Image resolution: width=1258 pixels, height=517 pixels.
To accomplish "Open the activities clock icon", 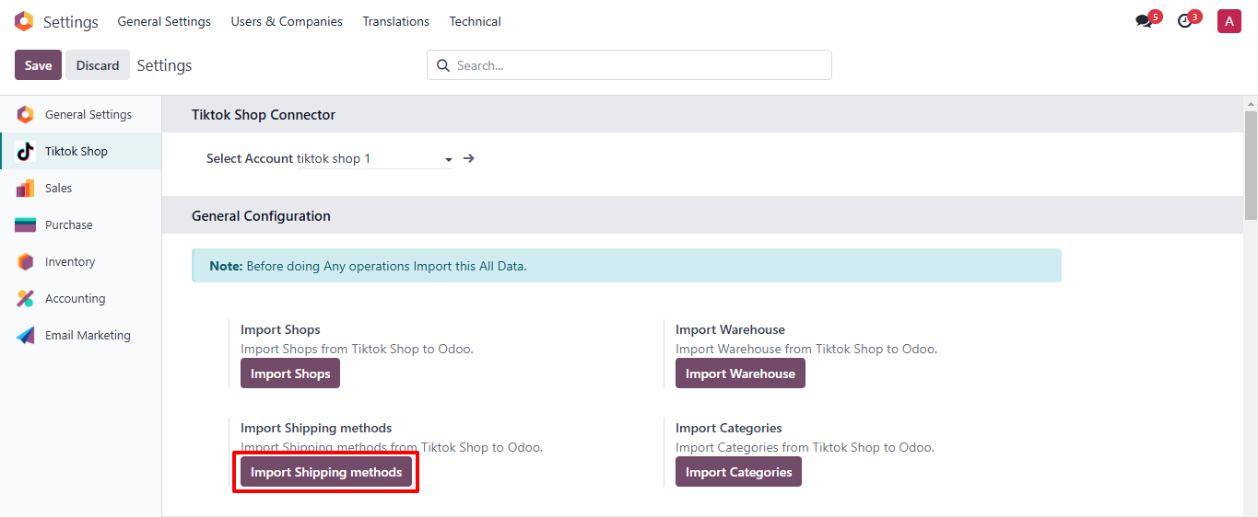I will pos(1186,21).
